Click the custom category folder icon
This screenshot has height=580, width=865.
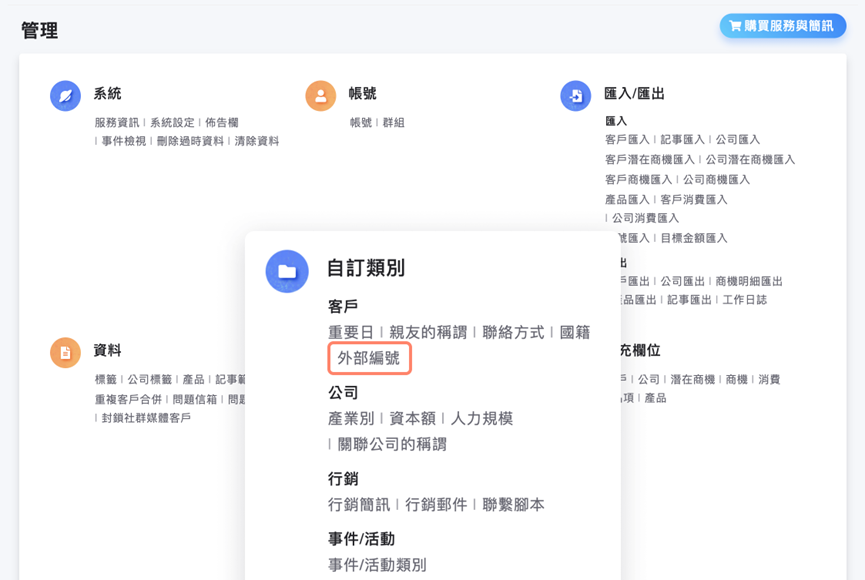click(x=287, y=271)
